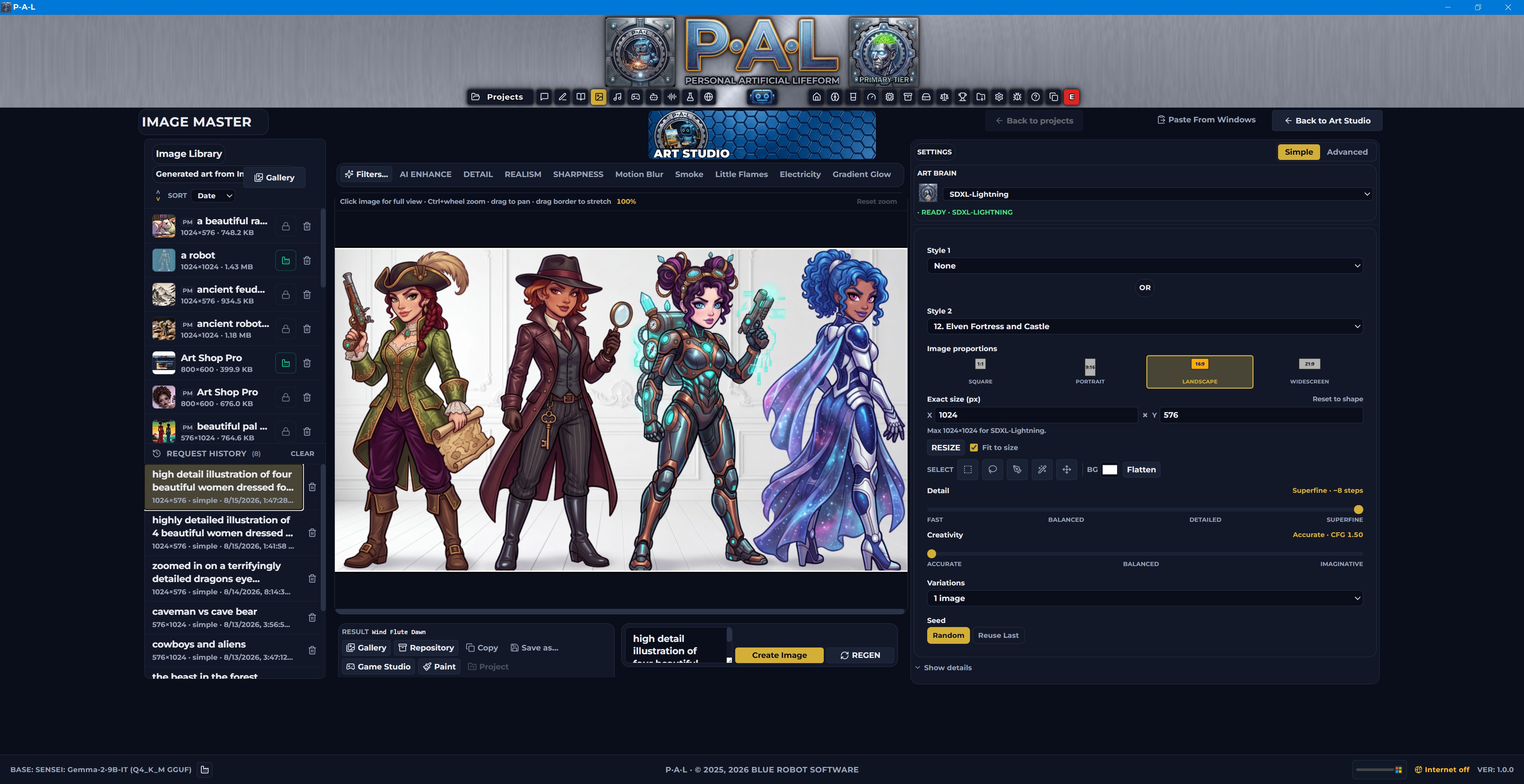Go to the home icon in top toolbar
This screenshot has width=1524, height=784.
[816, 97]
